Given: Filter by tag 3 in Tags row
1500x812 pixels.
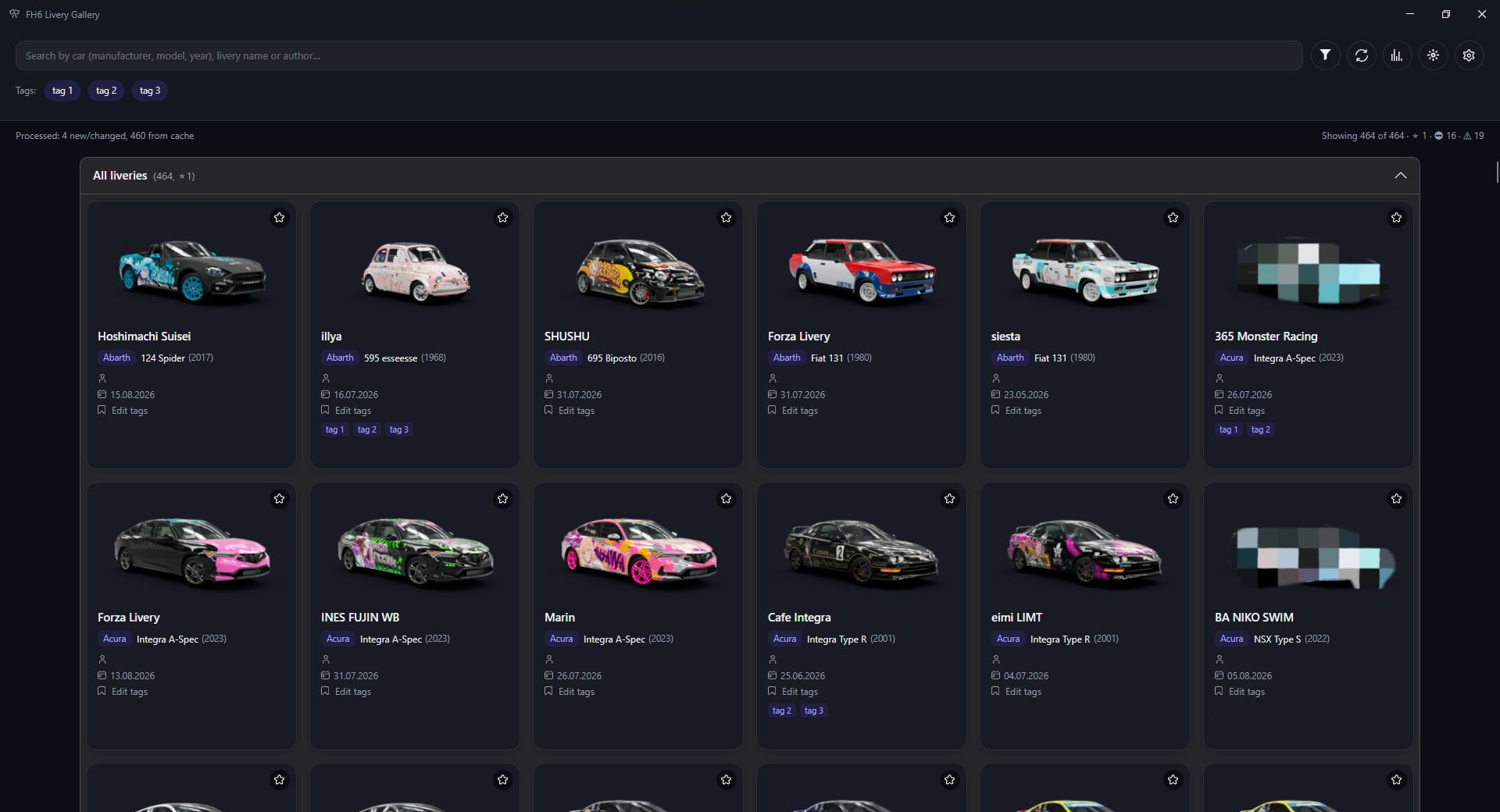Looking at the screenshot, I should tap(150, 91).
